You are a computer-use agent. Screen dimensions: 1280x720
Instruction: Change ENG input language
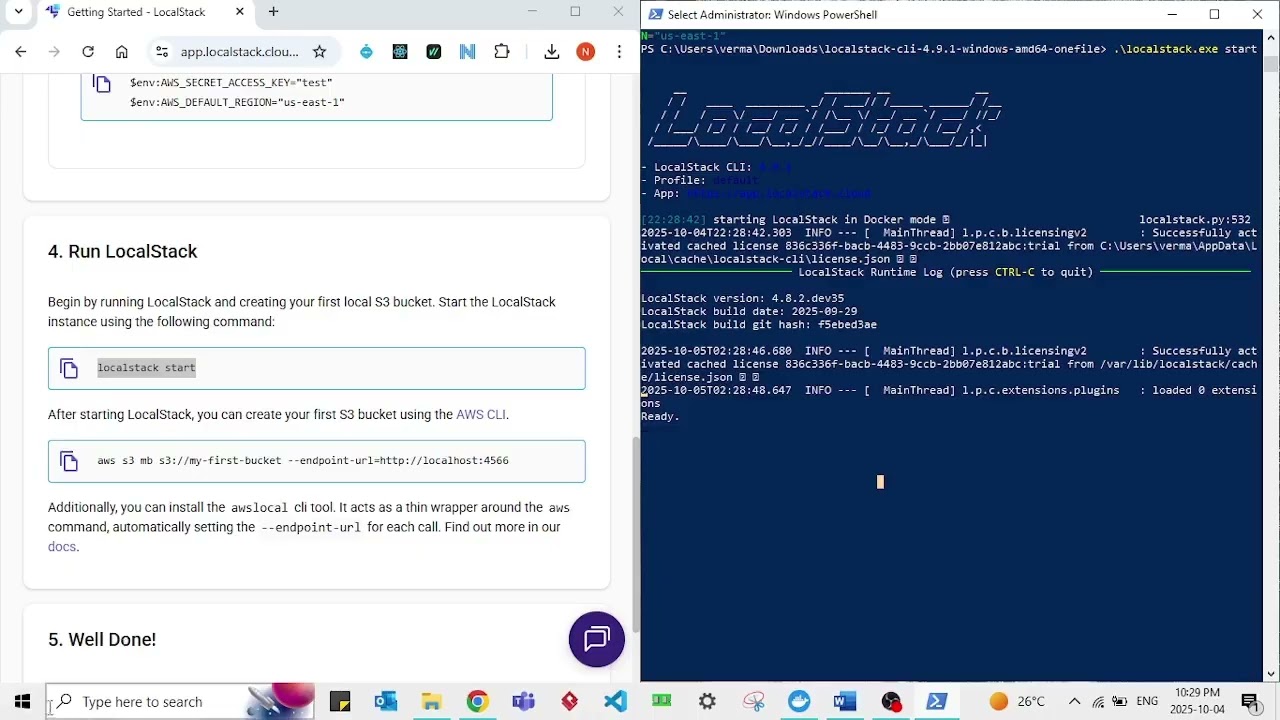(1147, 702)
